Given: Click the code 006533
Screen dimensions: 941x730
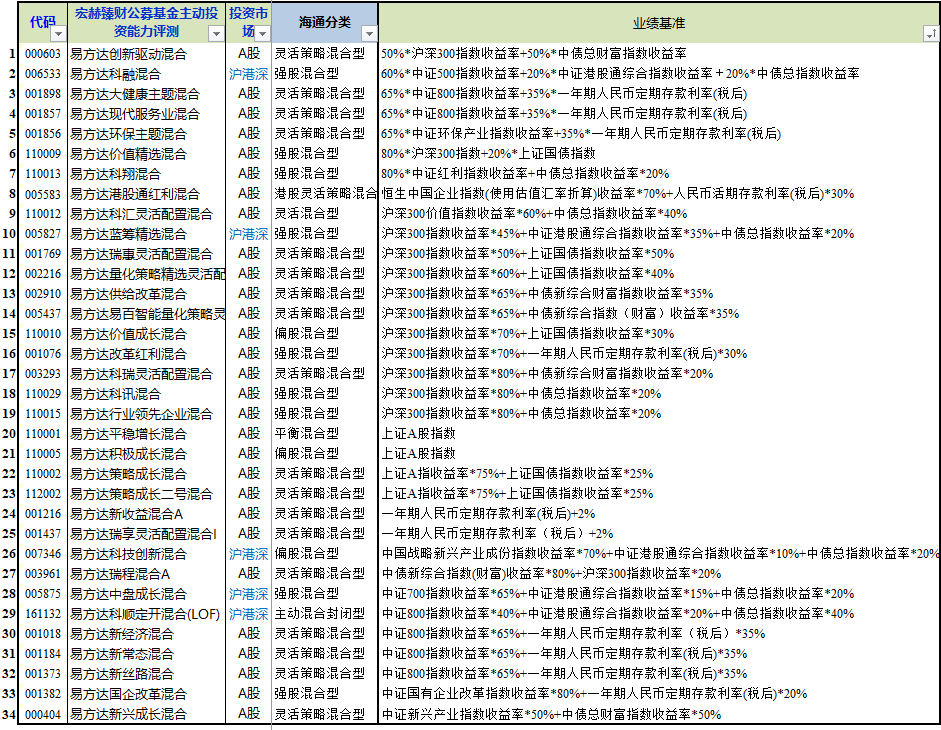Looking at the screenshot, I should [43, 74].
